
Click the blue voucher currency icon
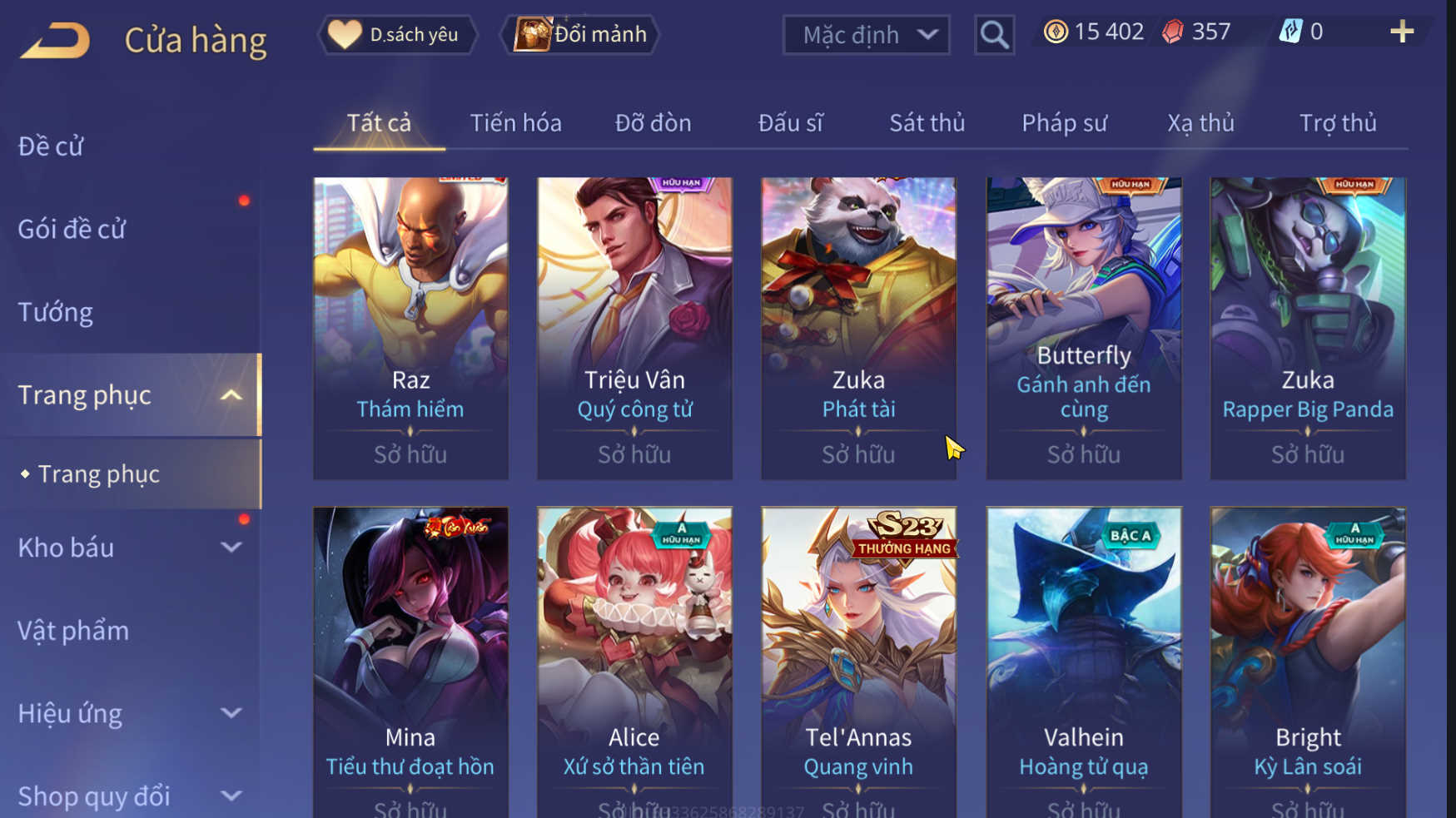click(x=1290, y=32)
